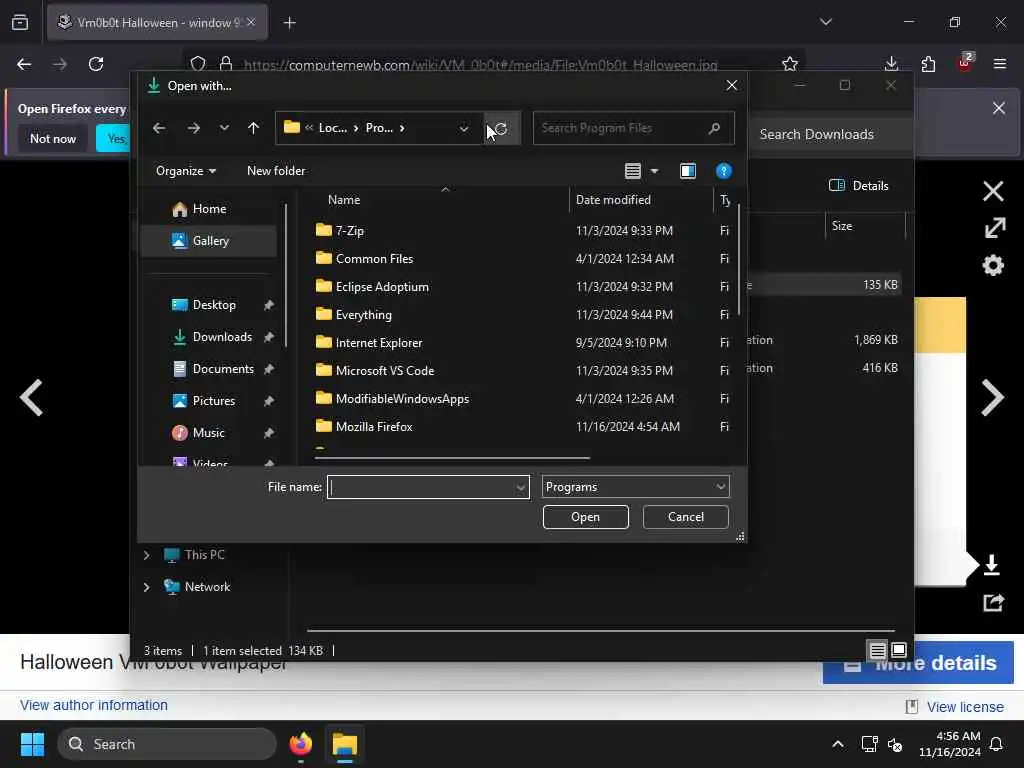Open Desktop in navigation pane

214,305
